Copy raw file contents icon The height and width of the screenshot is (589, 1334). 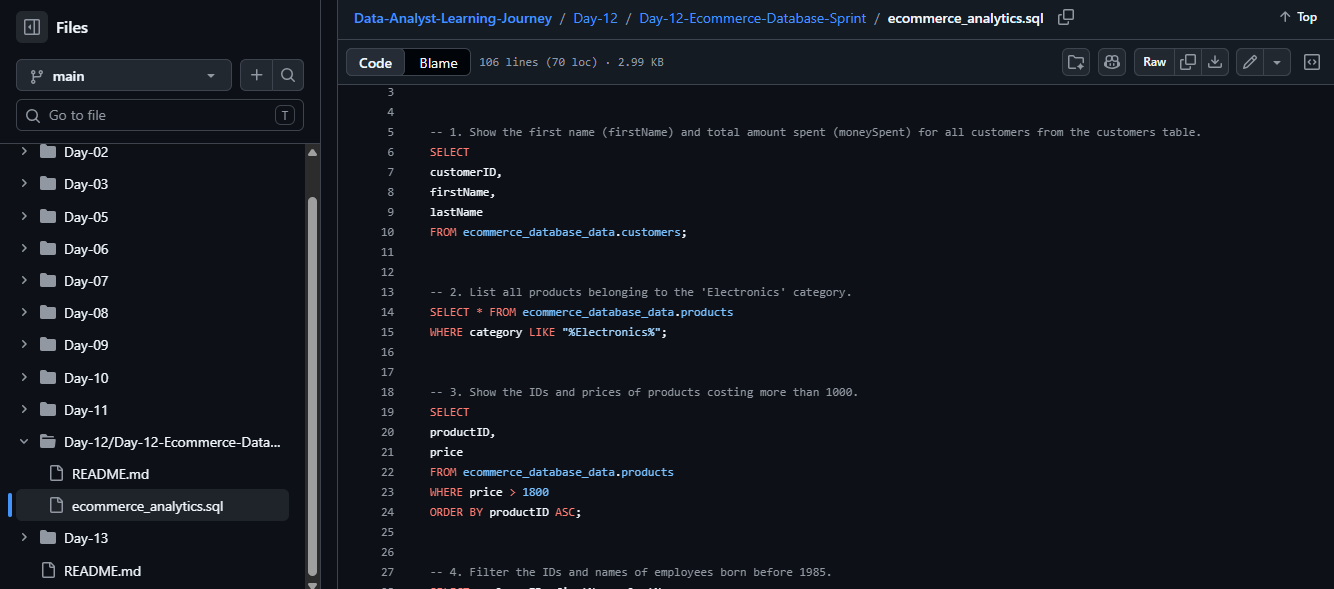coord(1188,62)
